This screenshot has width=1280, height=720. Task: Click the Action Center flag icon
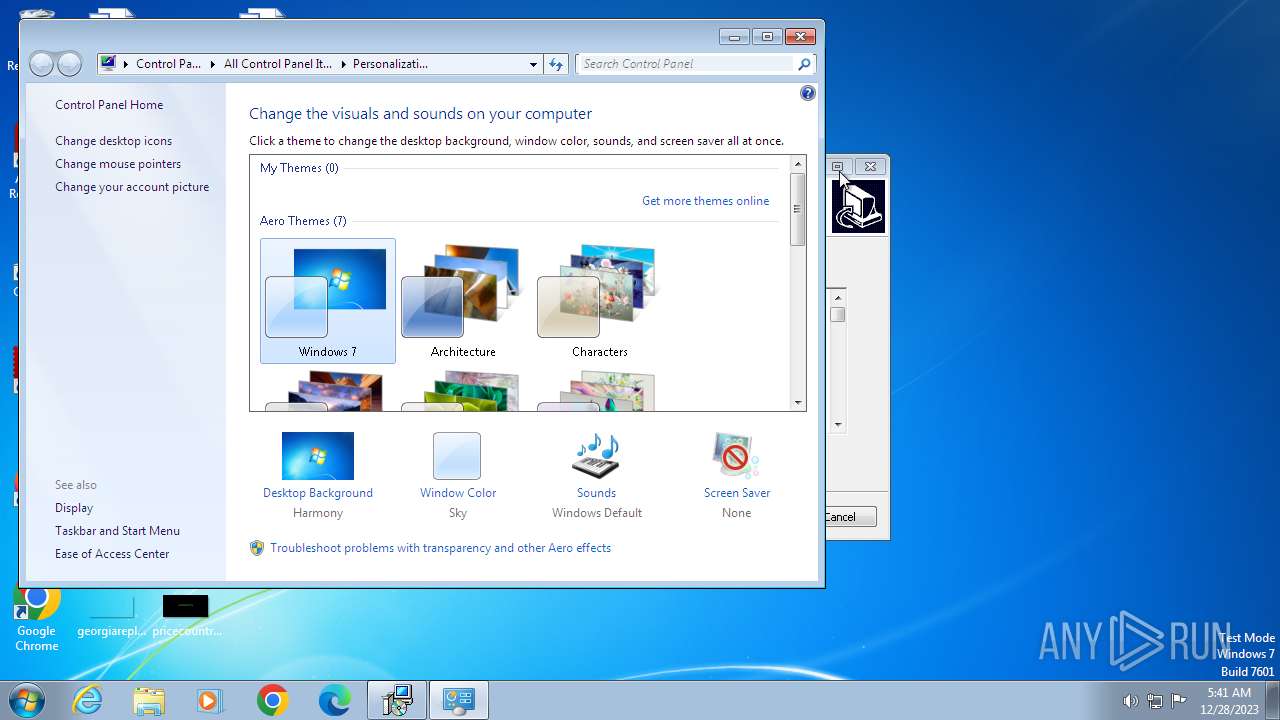(1179, 701)
